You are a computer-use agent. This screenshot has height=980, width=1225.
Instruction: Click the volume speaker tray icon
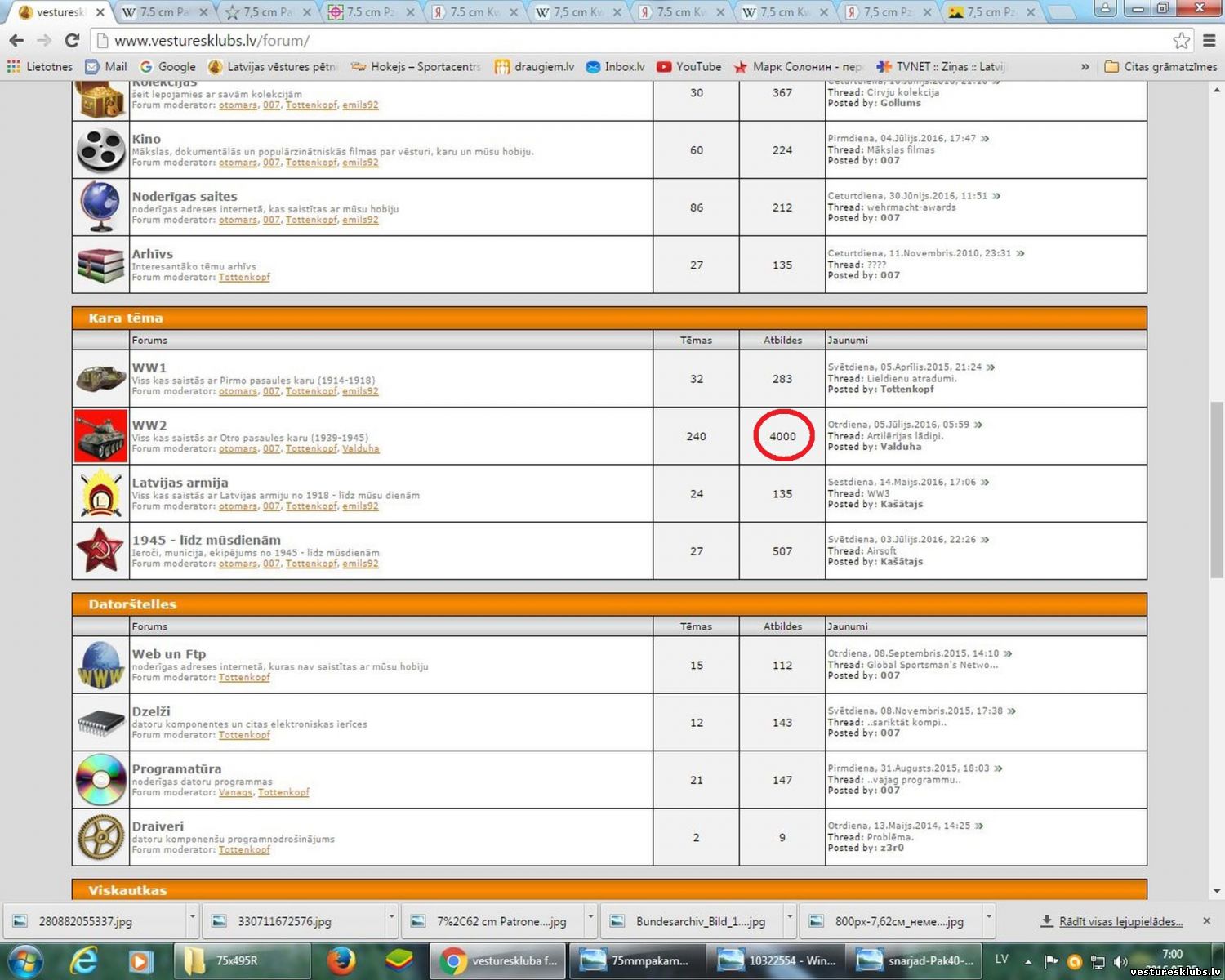(x=1121, y=962)
